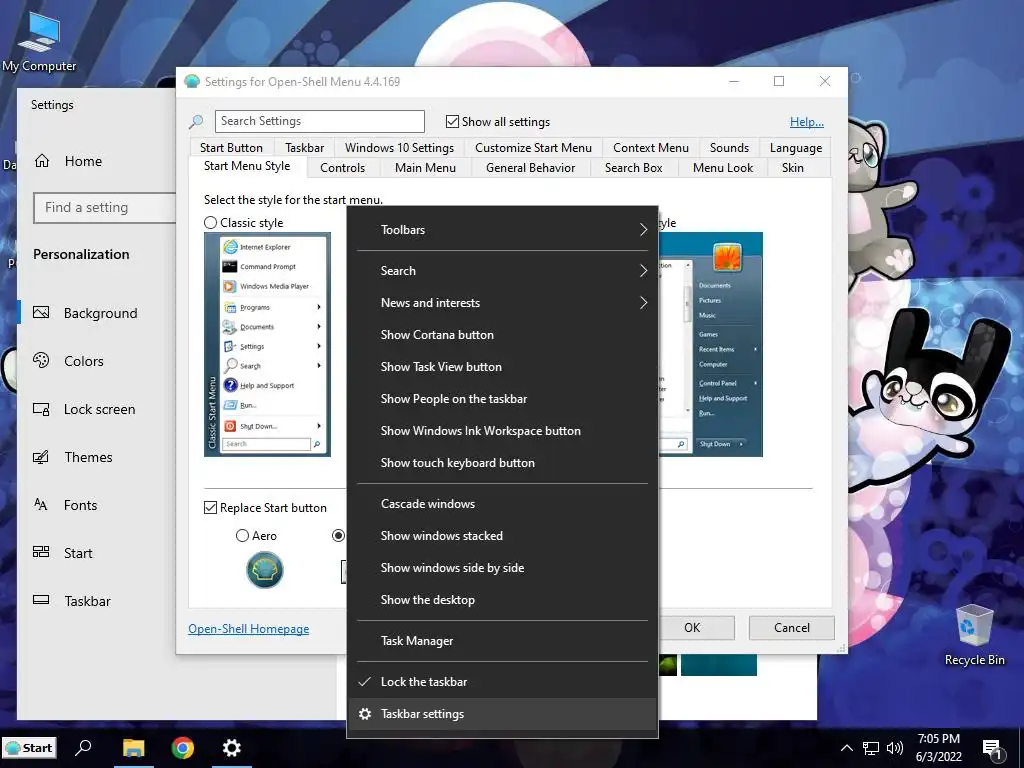Screen dimensions: 1024x768
Task: Click the Start button on the taskbar
Action: [x=29, y=748]
